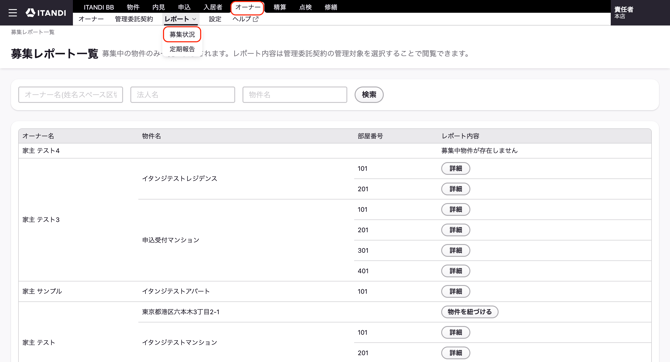Click property name イタンジテストレジデンス

pos(179,179)
